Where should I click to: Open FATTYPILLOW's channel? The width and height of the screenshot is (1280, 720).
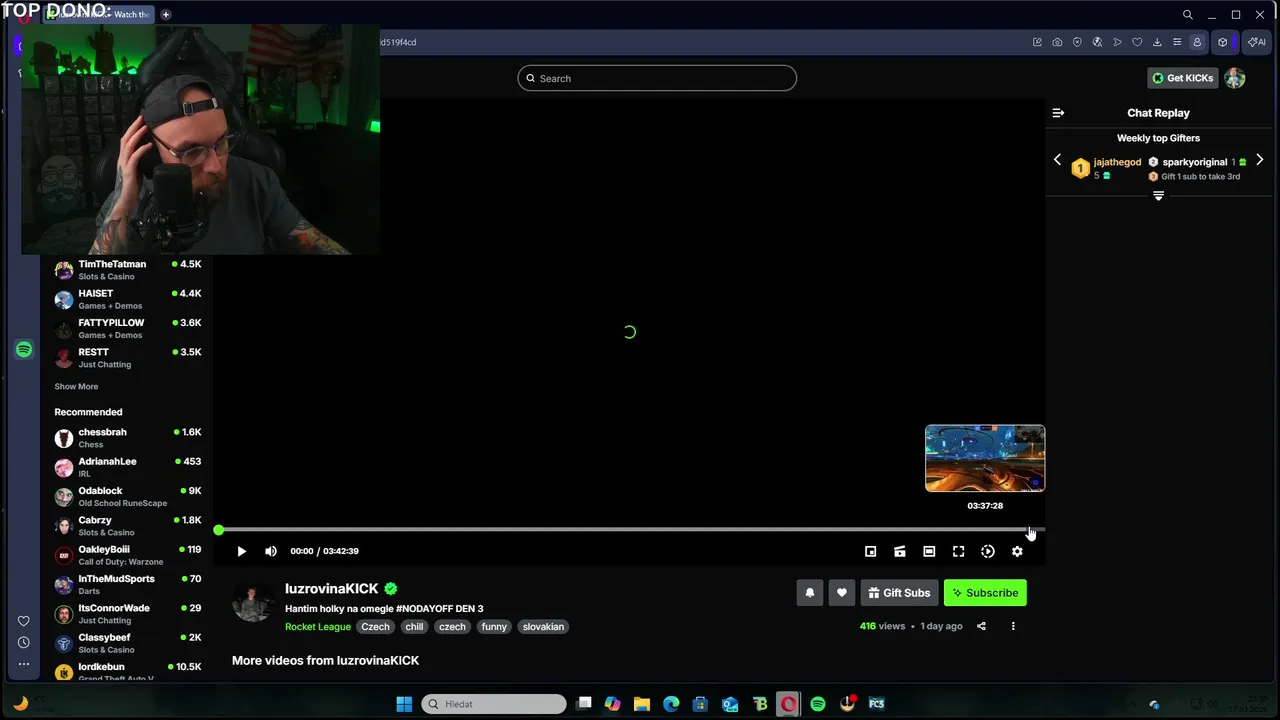click(128, 328)
